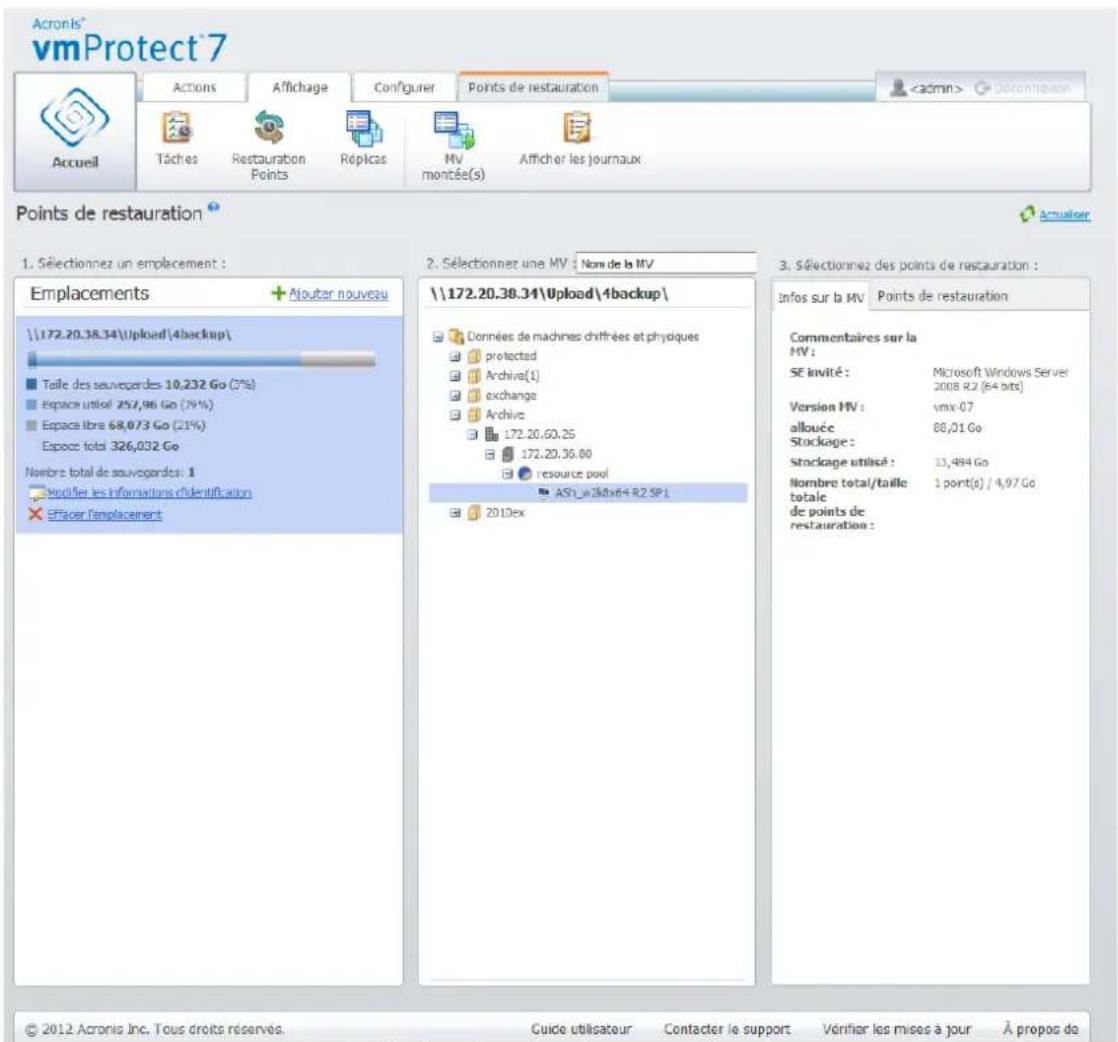Click the Actualiser link
Viewport: 1118px width, 1042px height.
1064,215
